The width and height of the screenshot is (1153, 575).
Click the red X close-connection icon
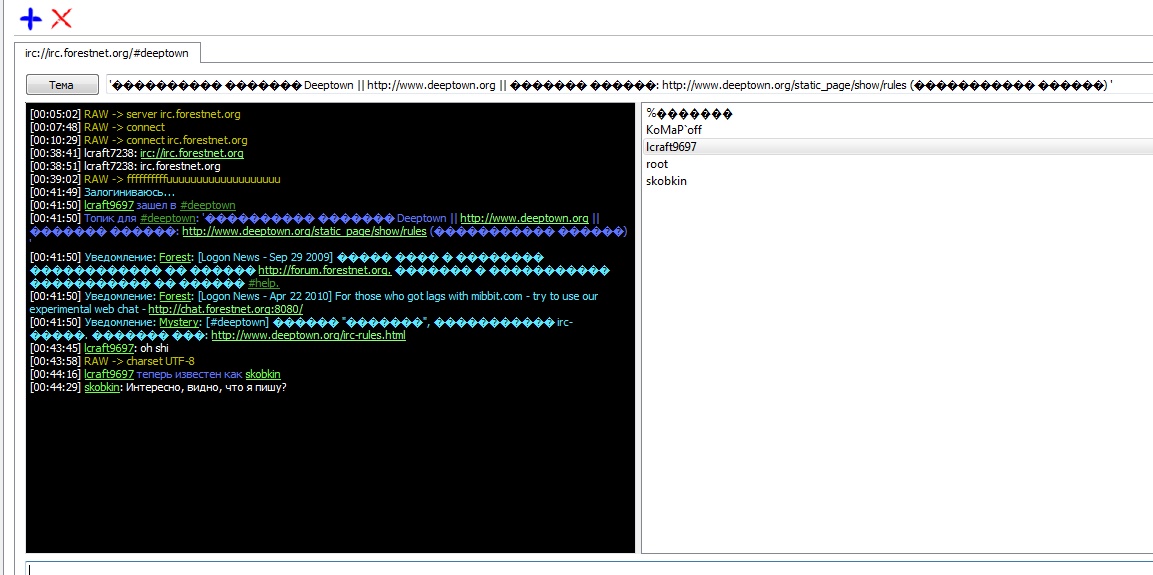tap(62, 18)
